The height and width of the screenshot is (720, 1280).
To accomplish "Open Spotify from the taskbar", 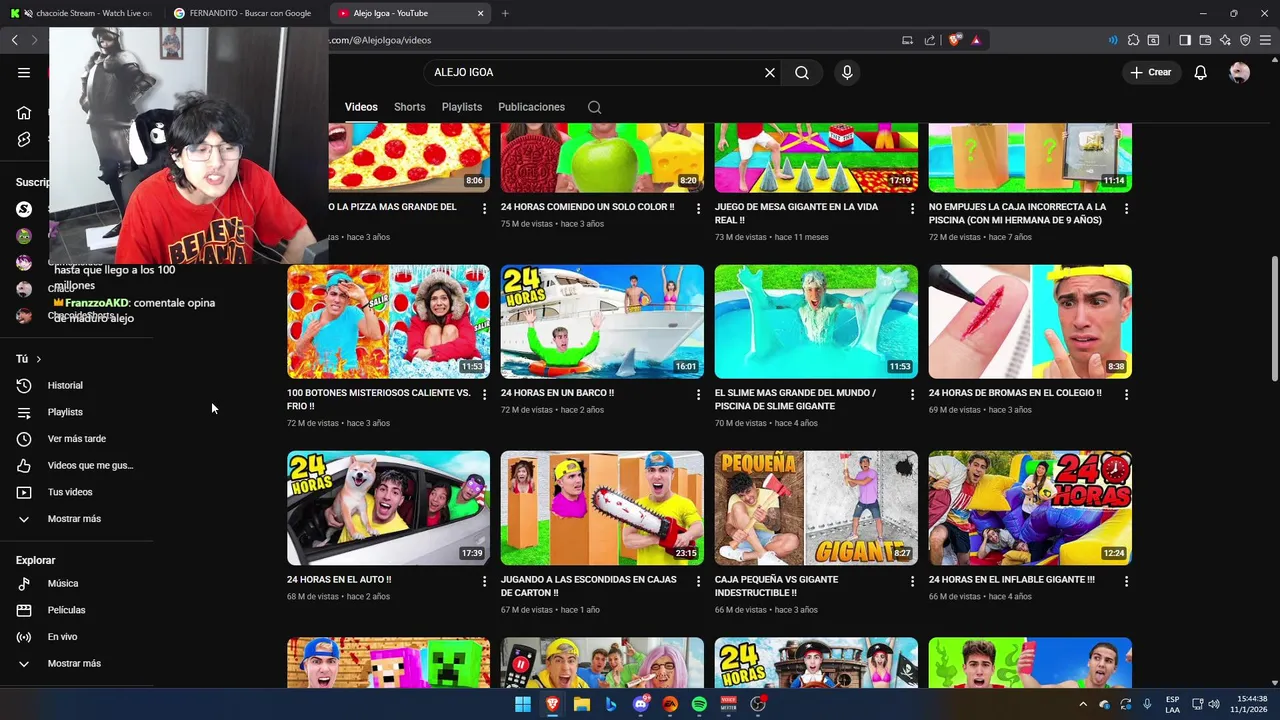I will tap(699, 704).
